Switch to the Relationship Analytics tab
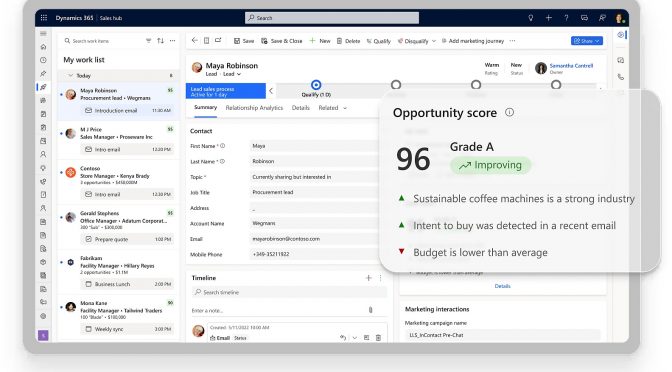Image resolution: width=672 pixels, height=372 pixels. [x=254, y=108]
